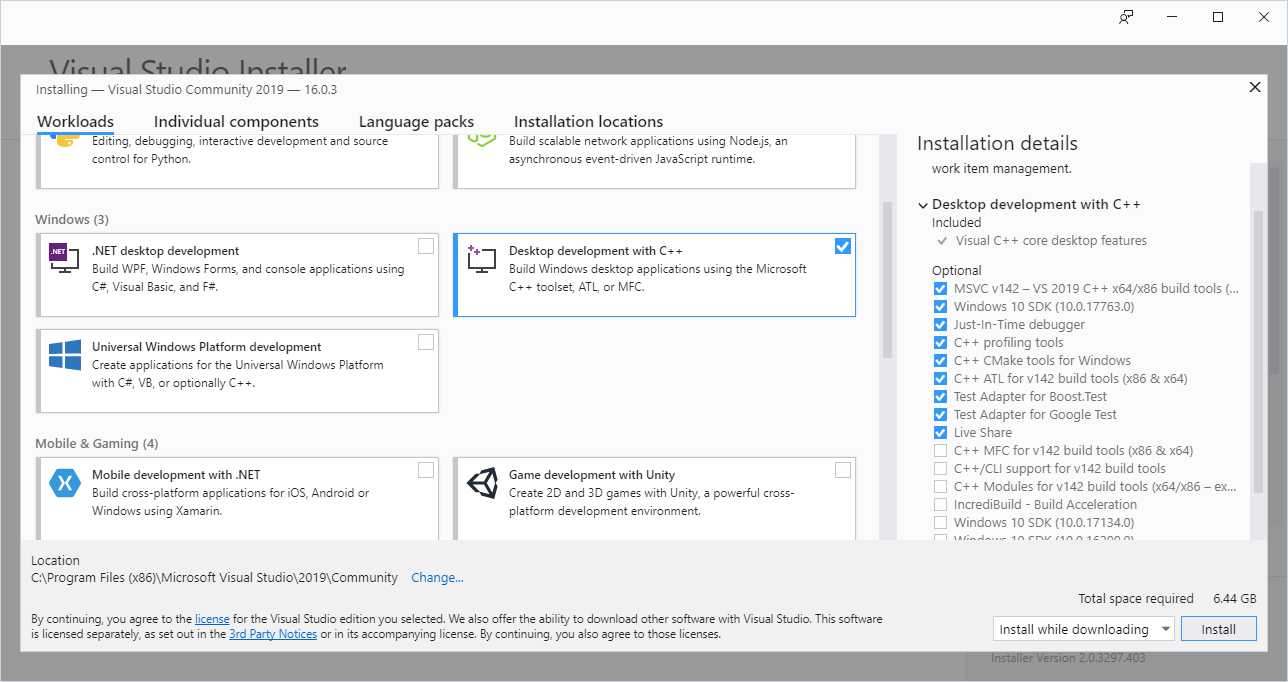The width and height of the screenshot is (1288, 682).
Task: Open the Language packs tab
Action: 416,122
